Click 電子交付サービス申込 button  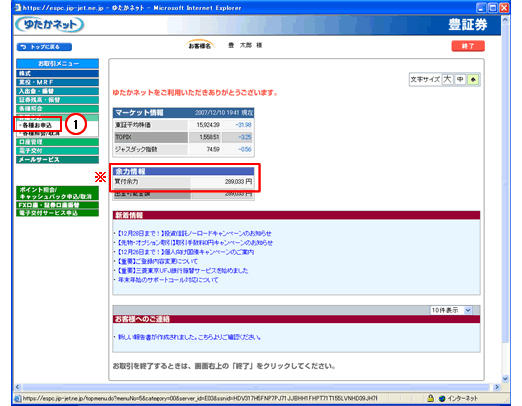pos(57,213)
